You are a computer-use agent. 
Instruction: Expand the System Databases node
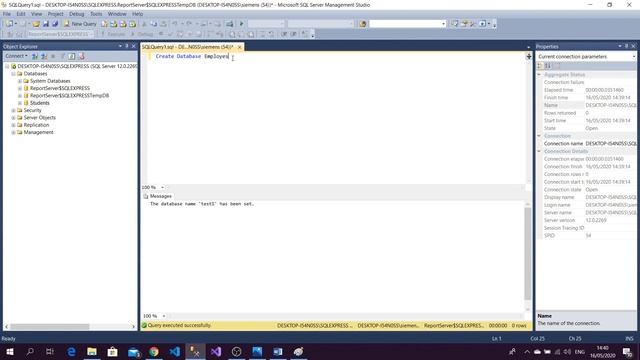pos(20,81)
